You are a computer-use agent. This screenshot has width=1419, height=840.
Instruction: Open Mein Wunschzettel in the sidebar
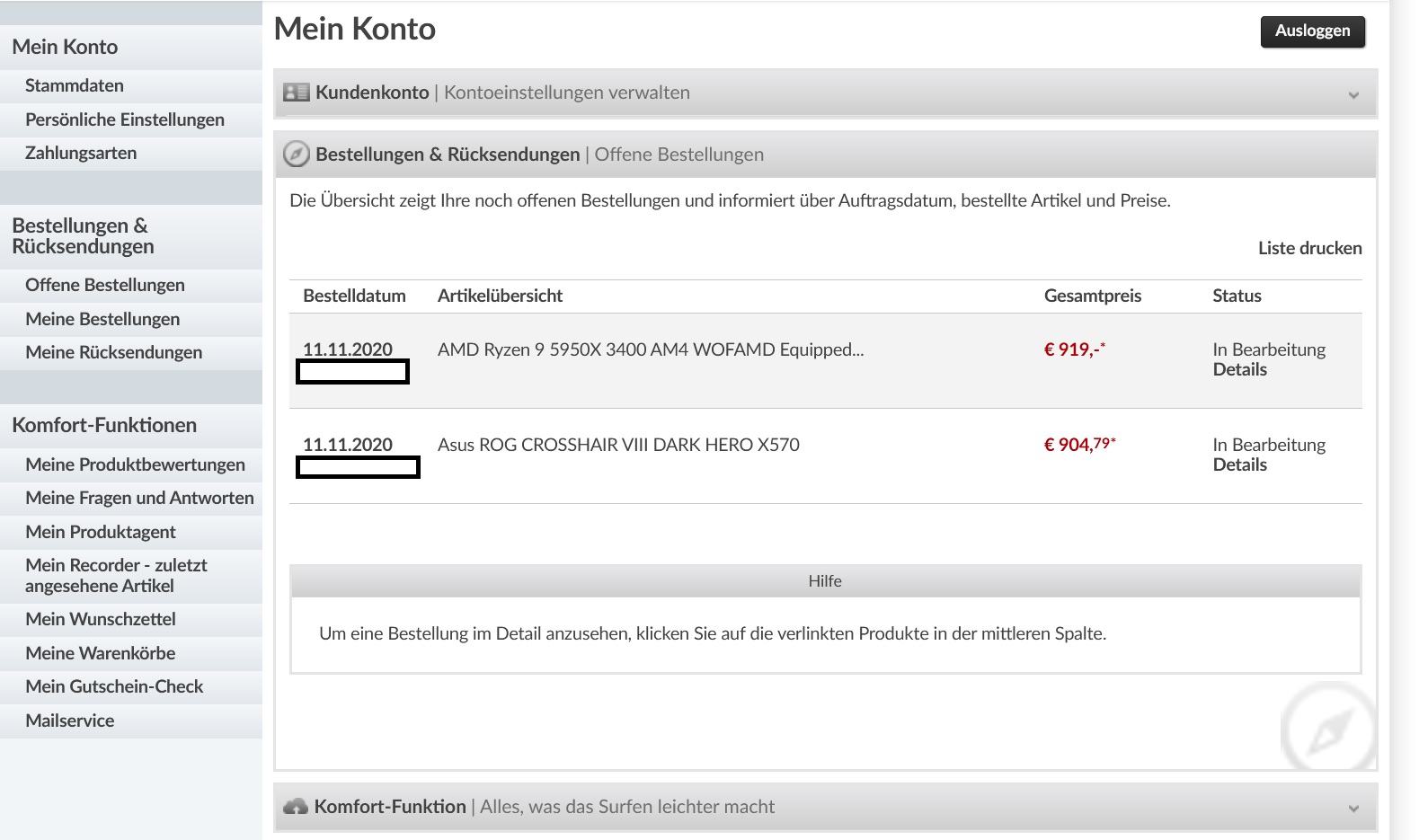pos(101,619)
